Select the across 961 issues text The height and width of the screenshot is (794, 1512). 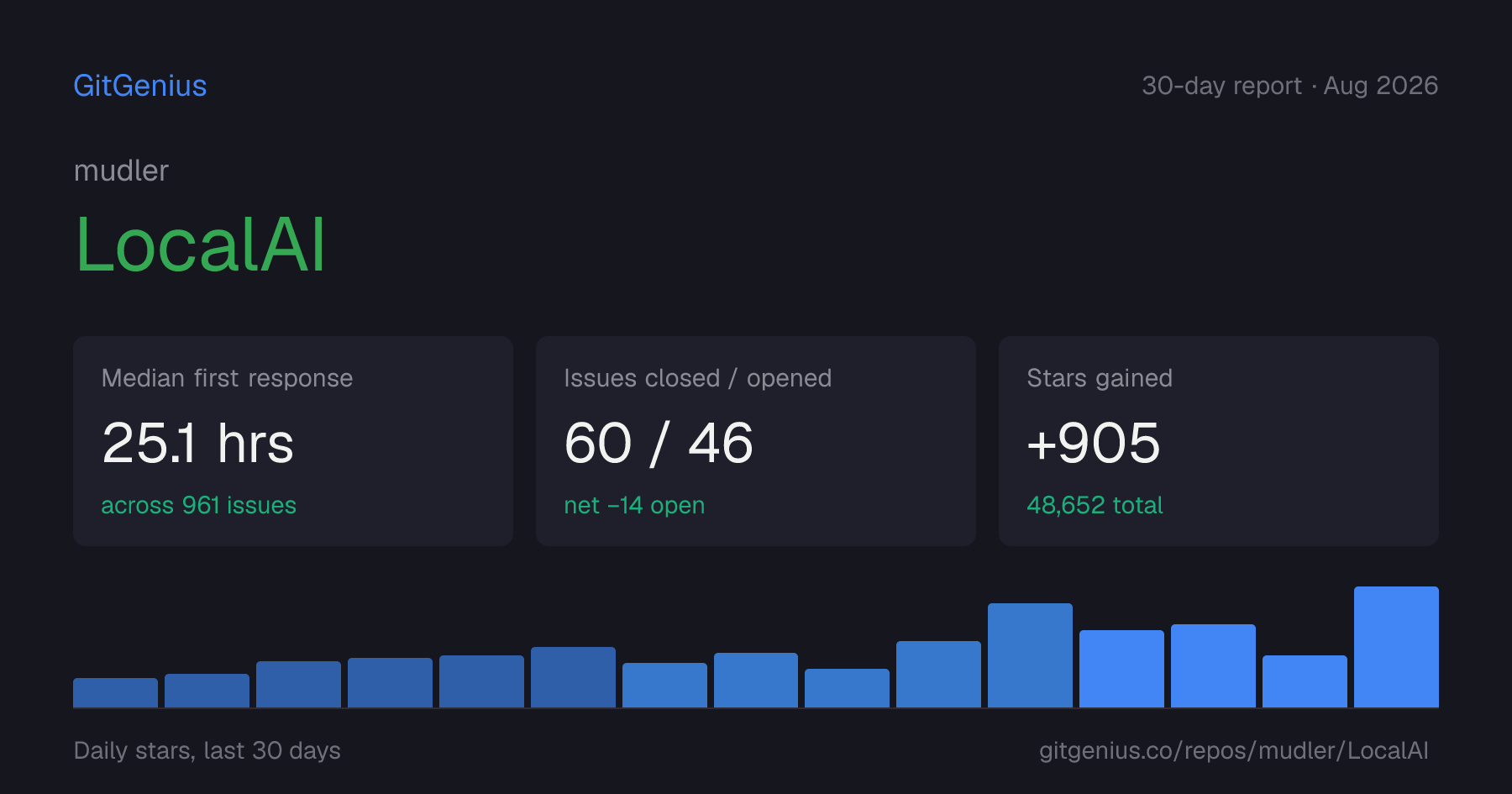click(x=198, y=505)
